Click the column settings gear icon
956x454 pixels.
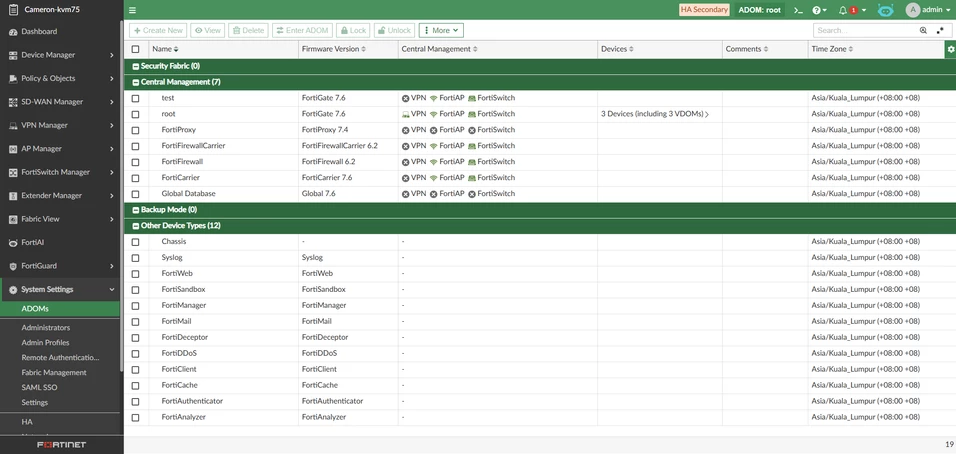pyautogui.click(x=950, y=49)
